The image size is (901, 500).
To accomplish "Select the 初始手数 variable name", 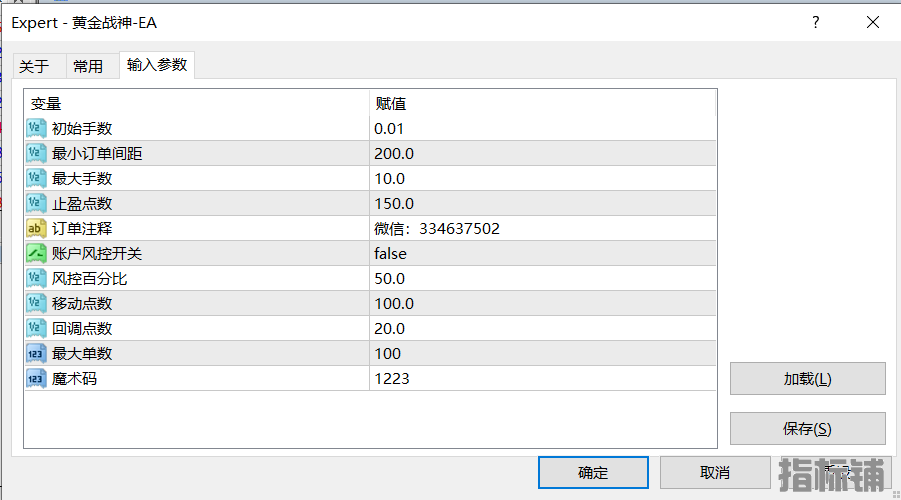I will [82, 129].
